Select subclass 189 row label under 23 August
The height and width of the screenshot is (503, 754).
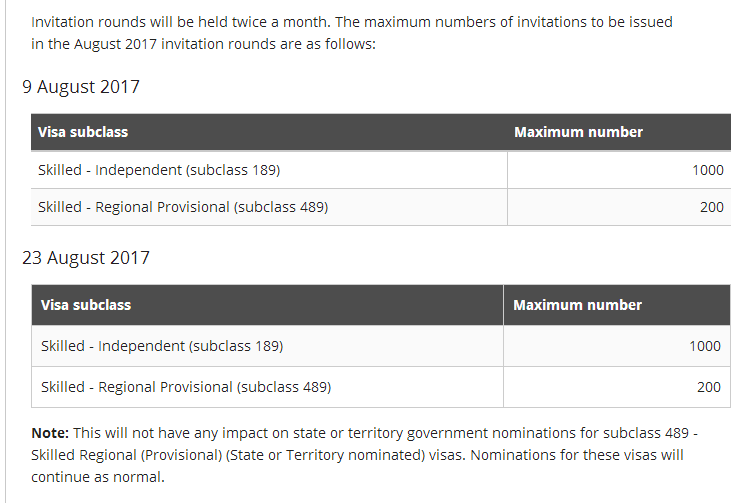tap(162, 346)
